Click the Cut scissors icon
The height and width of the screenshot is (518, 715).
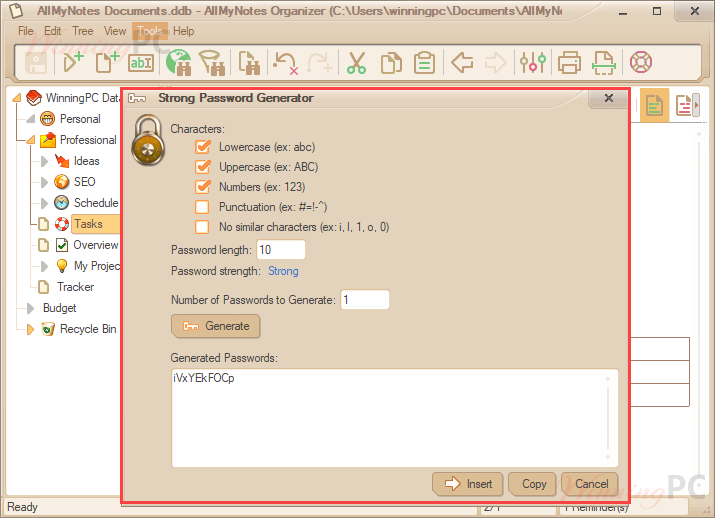356,62
